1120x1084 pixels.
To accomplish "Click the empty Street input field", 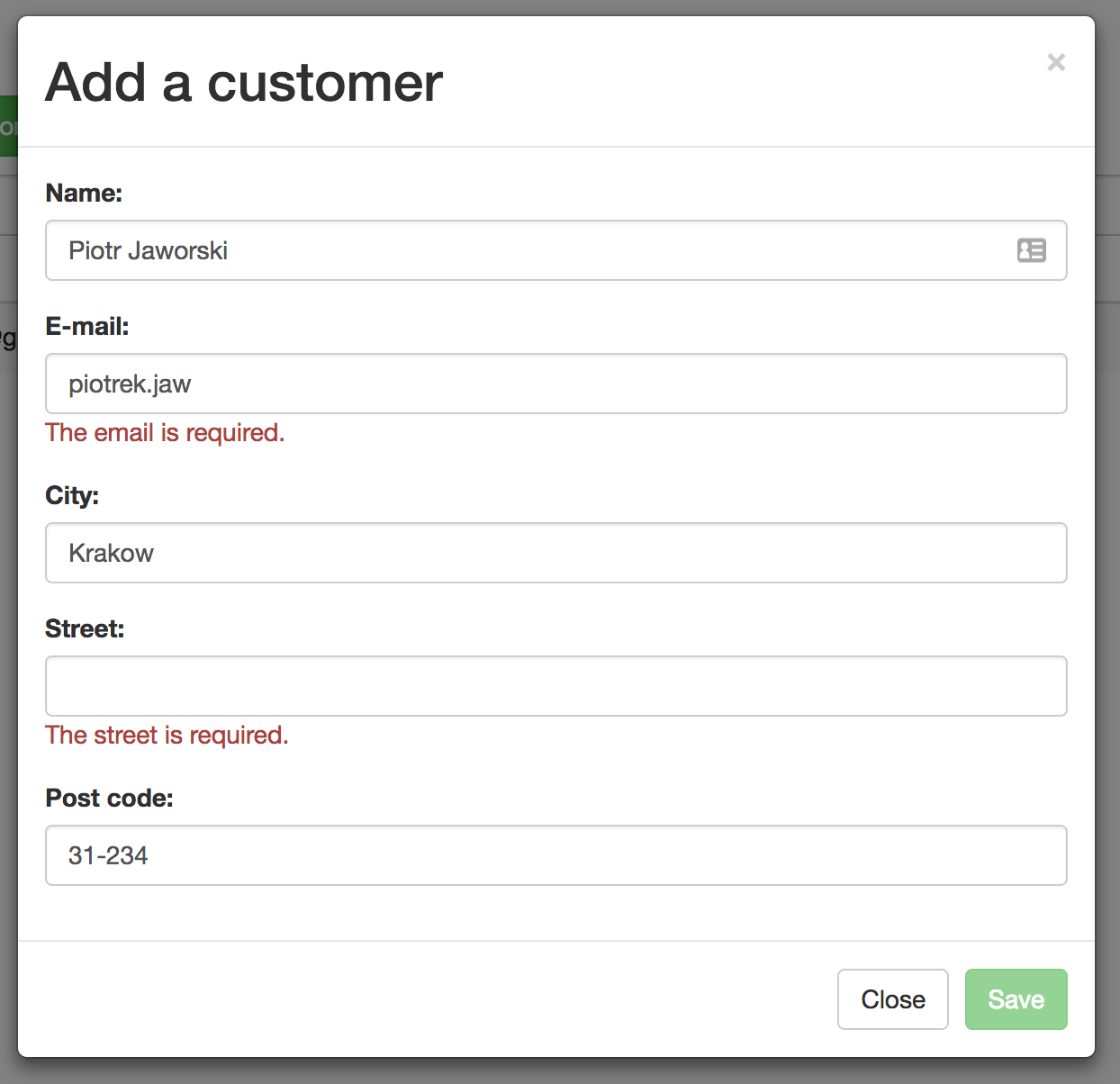I will [x=556, y=686].
